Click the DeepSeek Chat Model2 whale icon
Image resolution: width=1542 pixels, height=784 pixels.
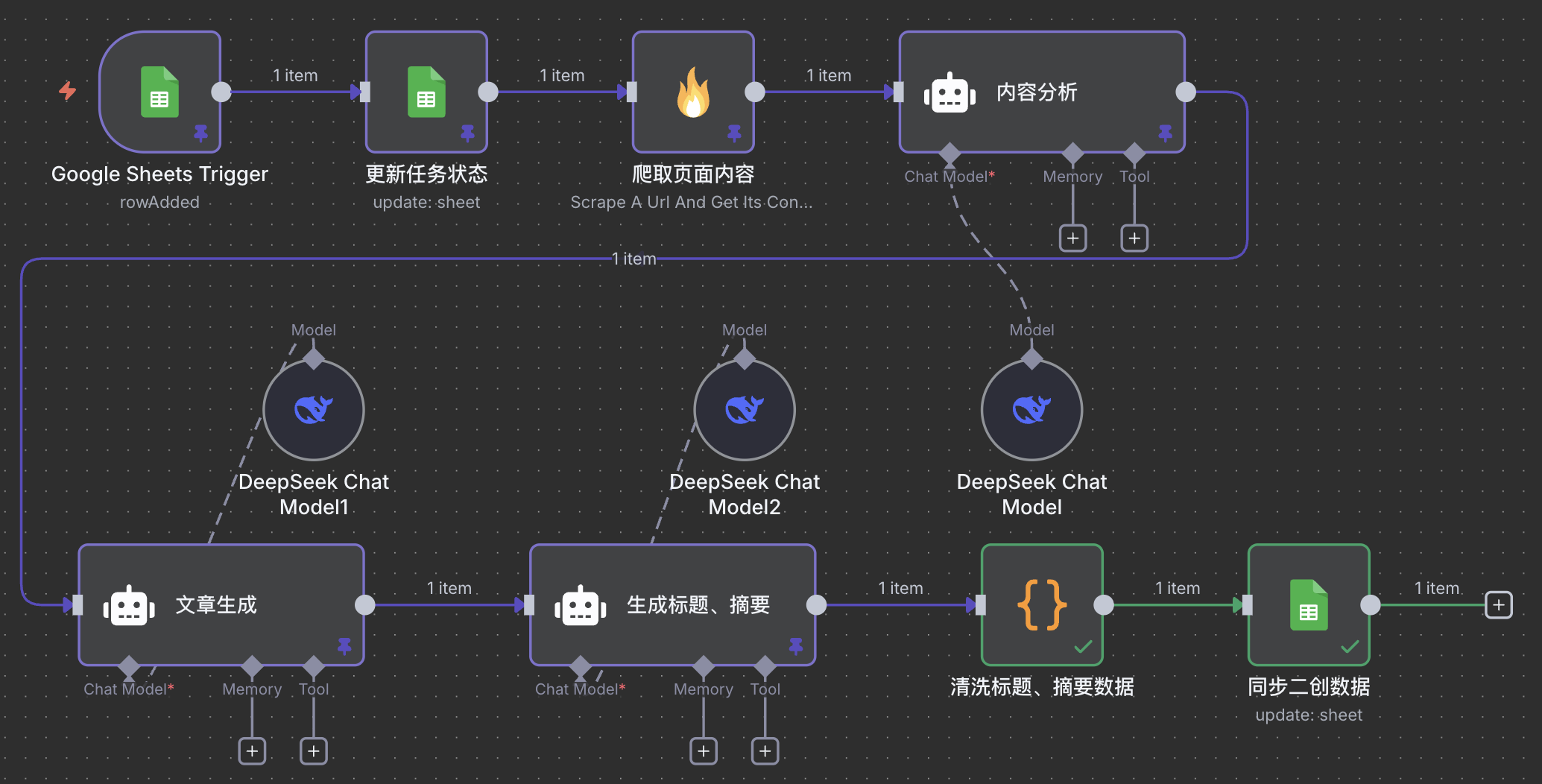(x=745, y=410)
